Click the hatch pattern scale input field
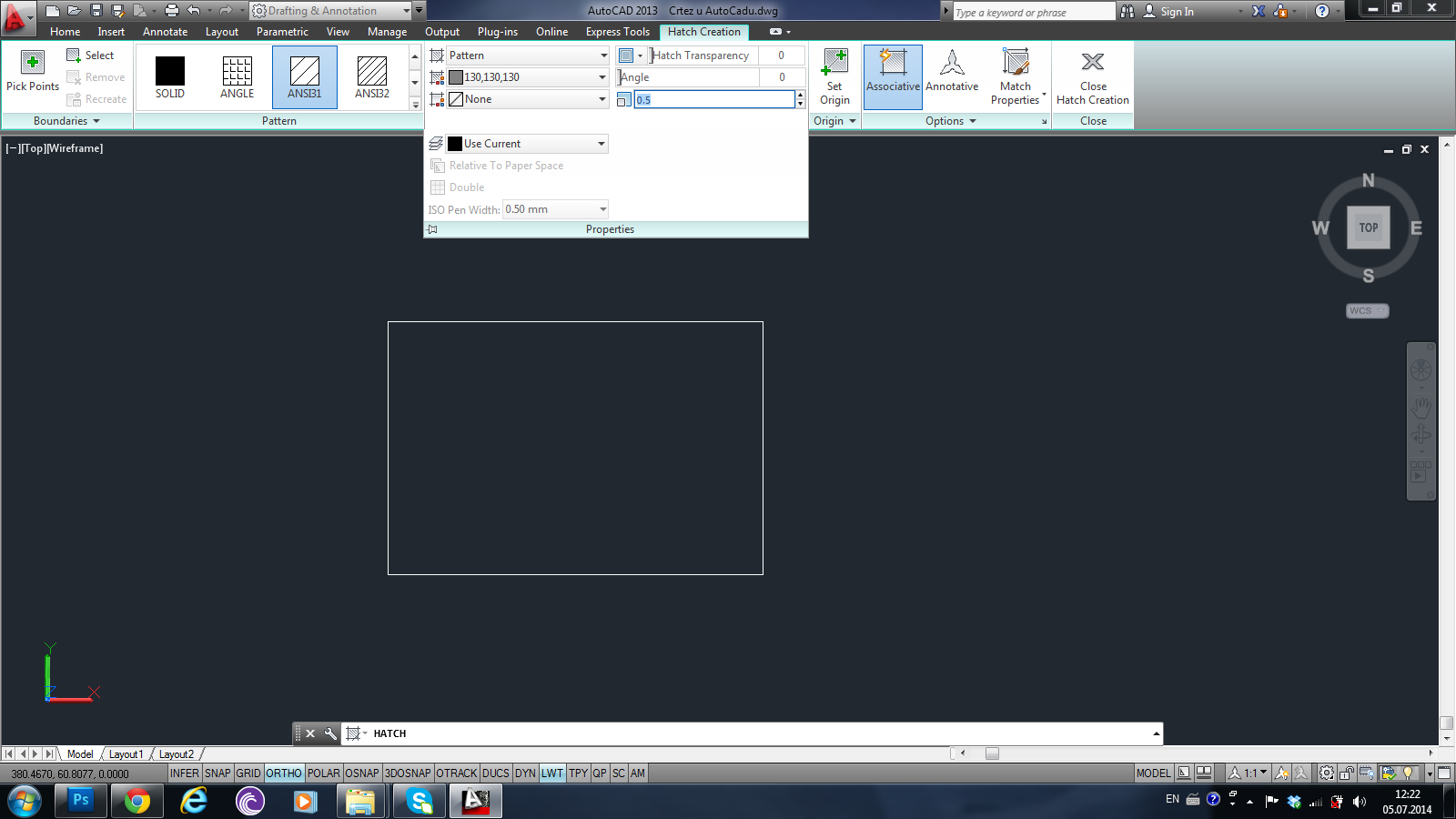Image resolution: width=1456 pixels, height=819 pixels. pyautogui.click(x=713, y=100)
